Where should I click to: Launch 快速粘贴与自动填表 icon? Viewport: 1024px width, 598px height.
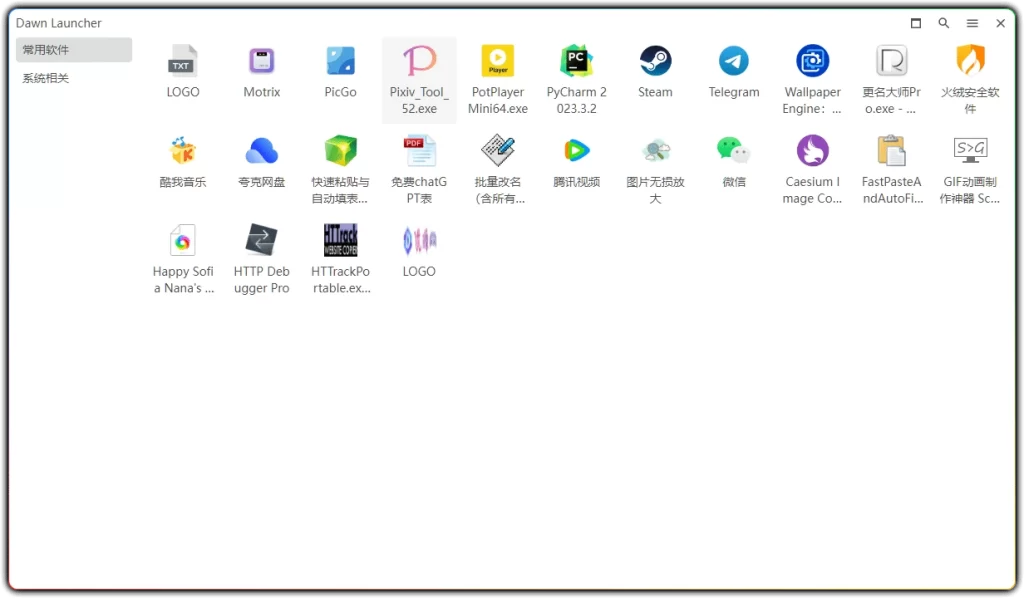pos(340,151)
